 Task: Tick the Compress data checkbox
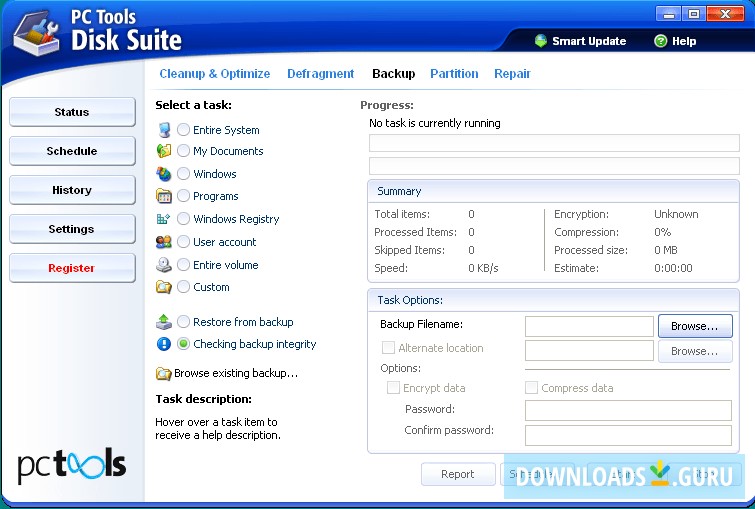[x=531, y=388]
